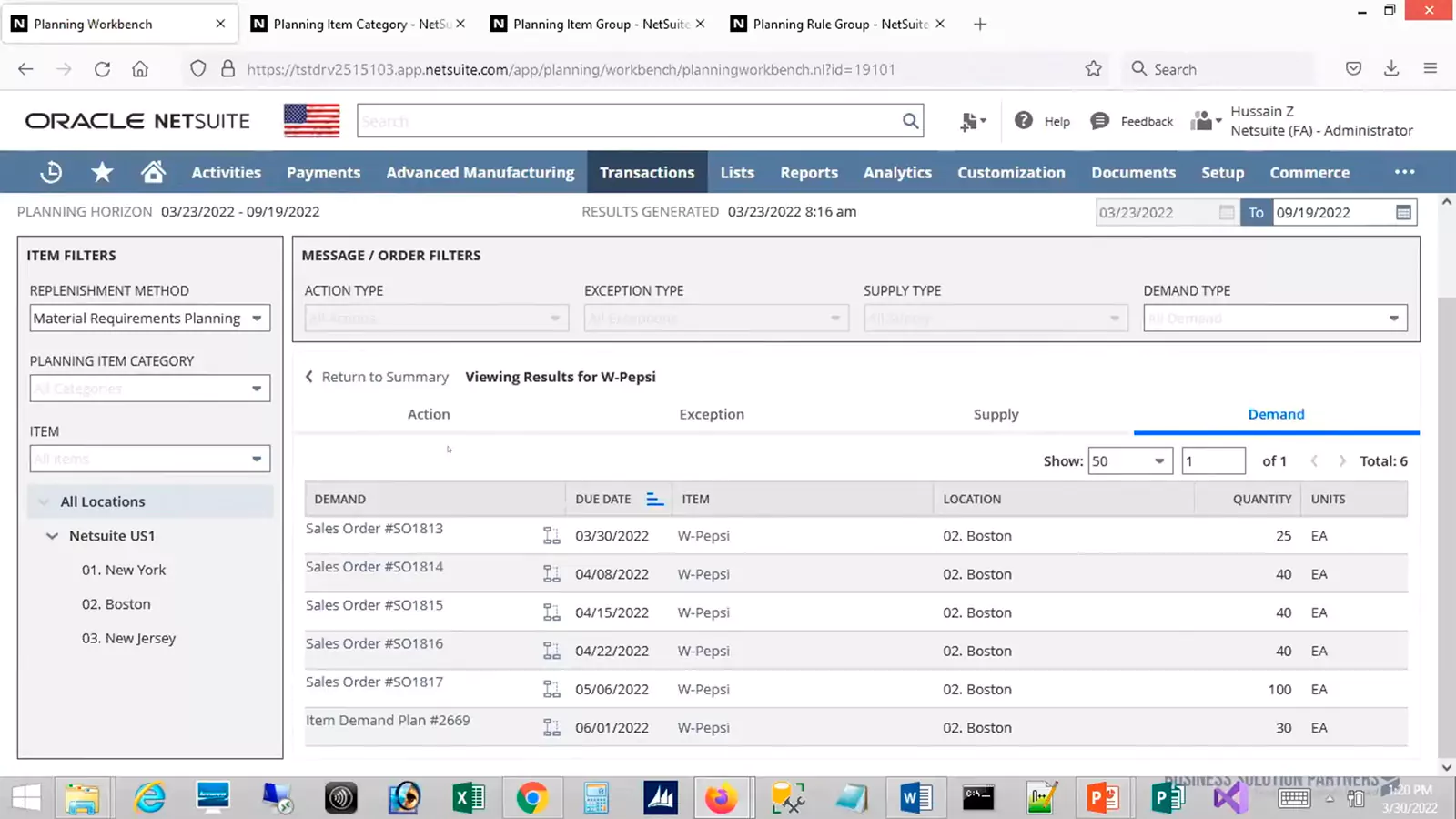
Task: Open pegging icon for Sales Order #SO1813
Action: coord(551,536)
